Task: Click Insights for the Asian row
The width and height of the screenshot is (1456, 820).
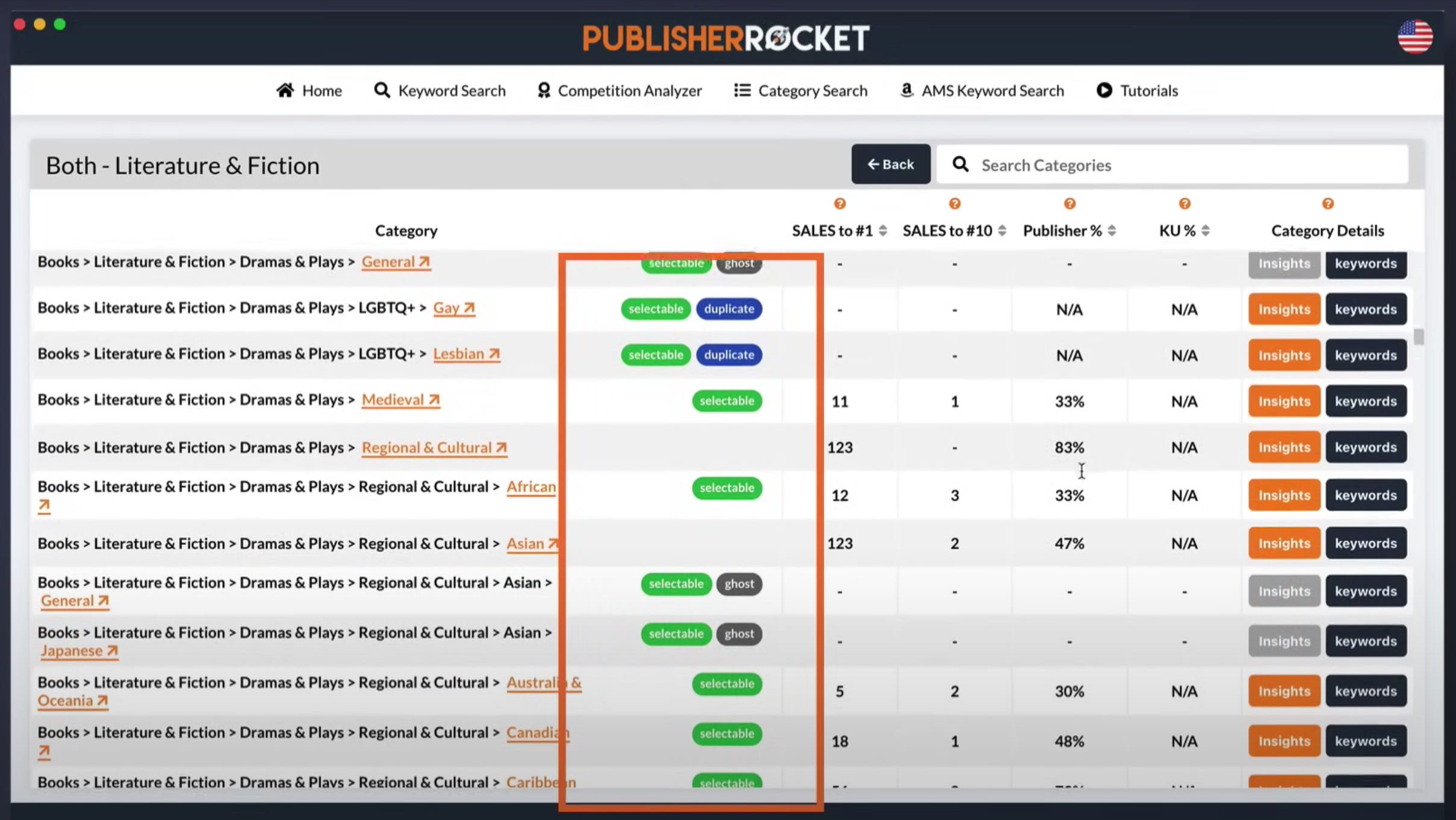Action: [1284, 543]
